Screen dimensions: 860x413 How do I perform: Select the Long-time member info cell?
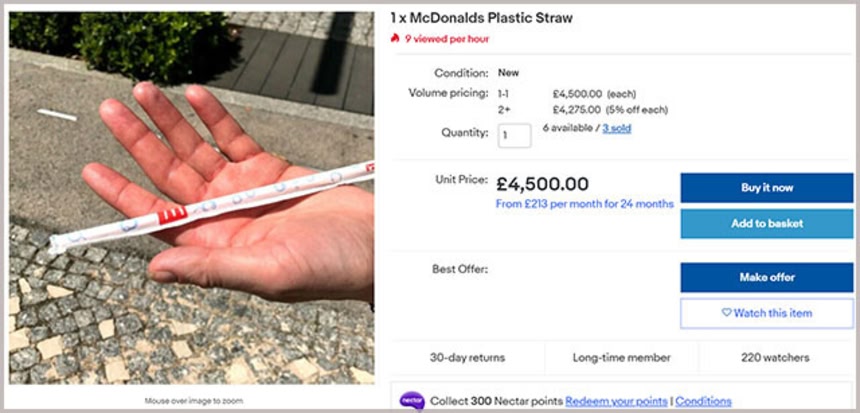621,357
